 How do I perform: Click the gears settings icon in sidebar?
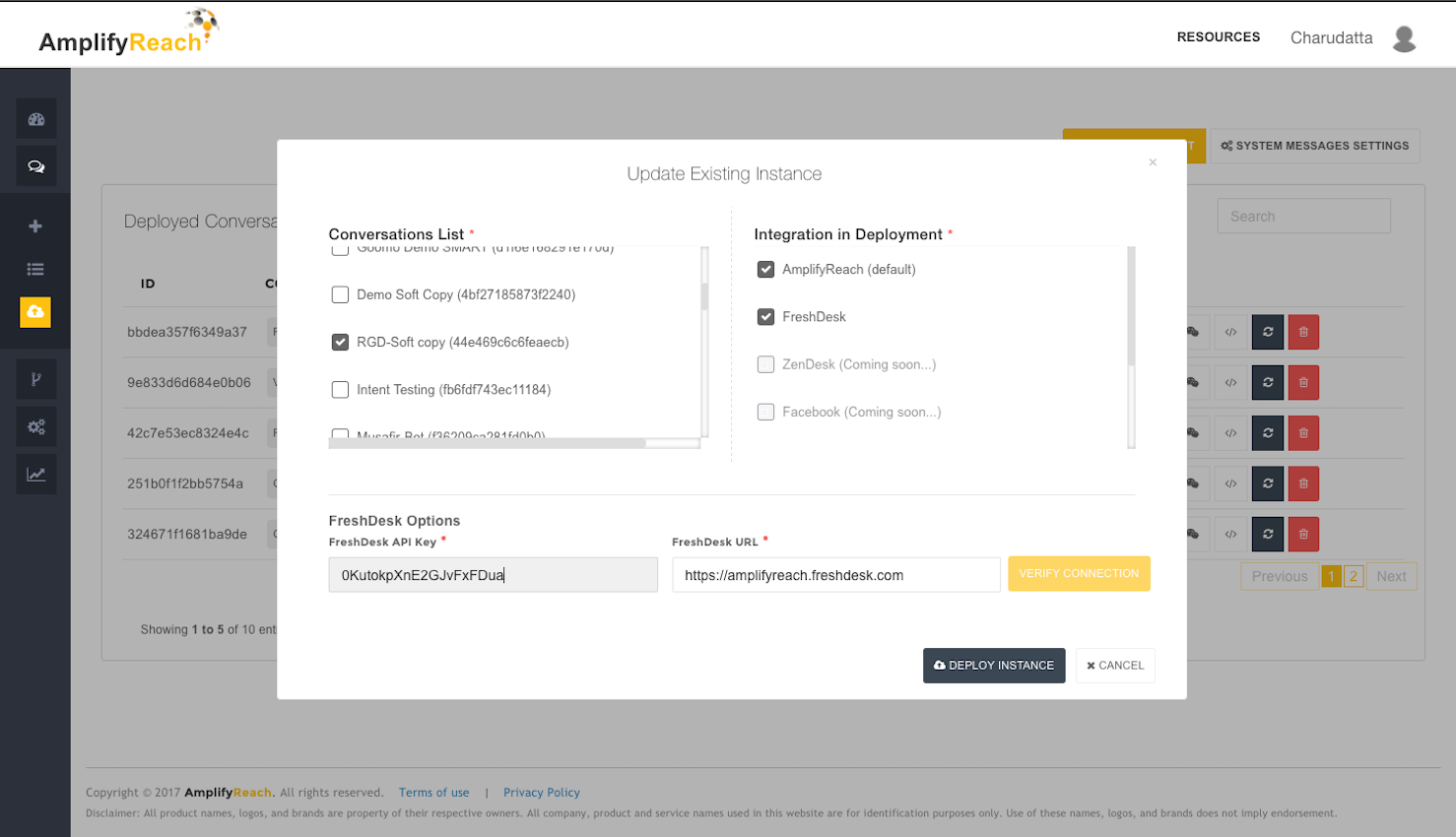point(35,426)
